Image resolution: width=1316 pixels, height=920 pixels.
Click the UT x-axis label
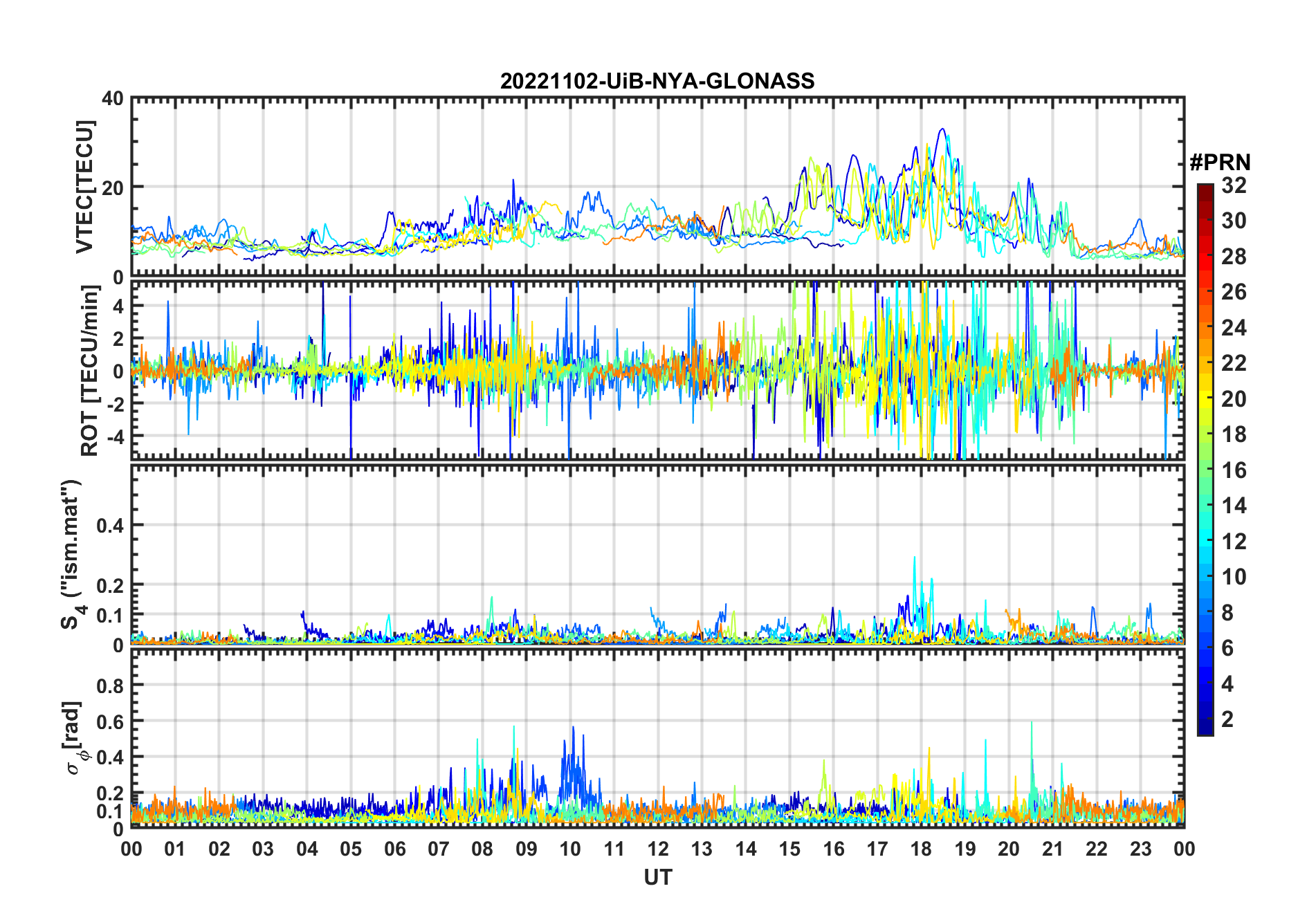tap(657, 877)
